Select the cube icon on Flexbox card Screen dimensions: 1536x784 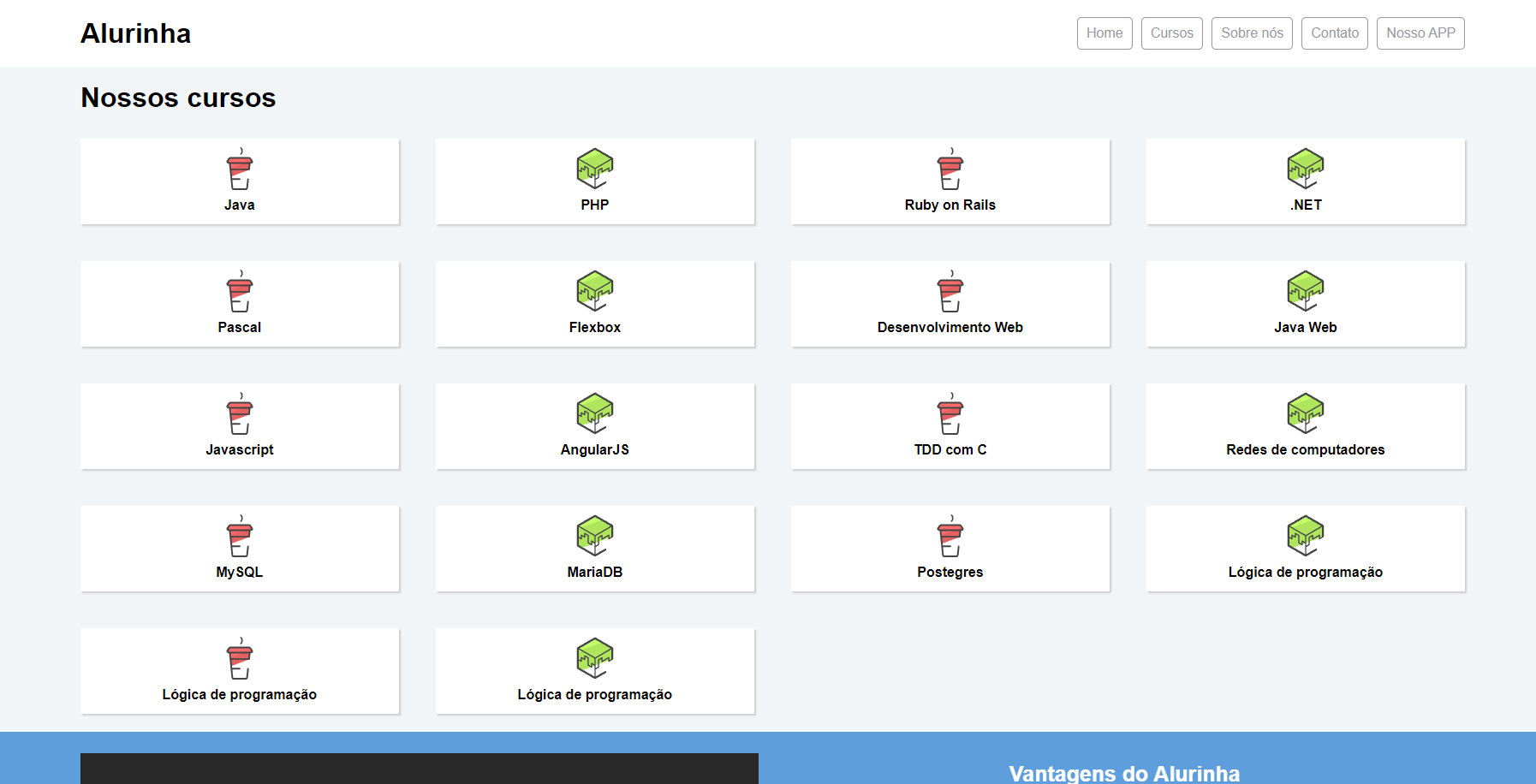(595, 291)
